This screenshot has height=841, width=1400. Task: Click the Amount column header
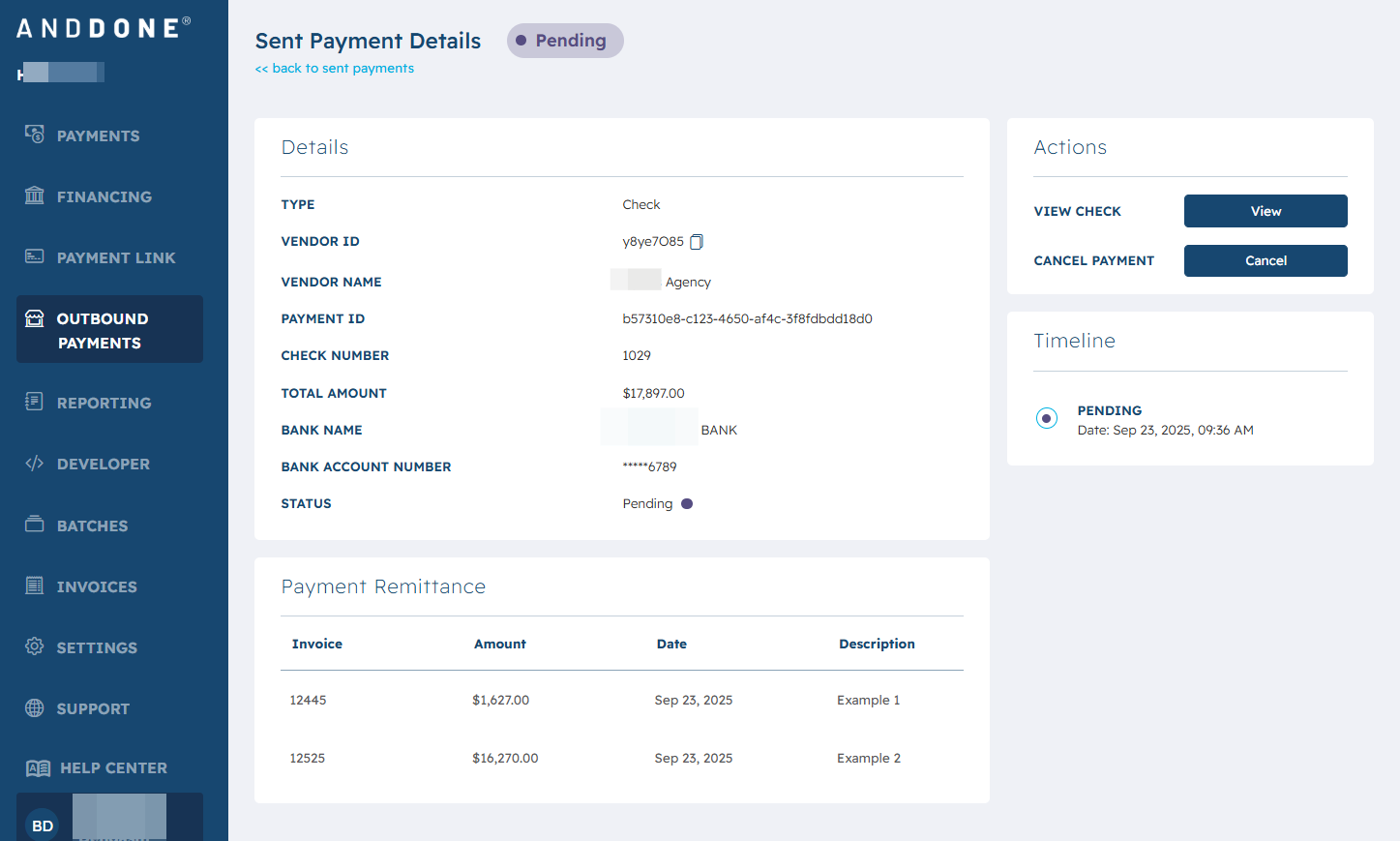500,644
